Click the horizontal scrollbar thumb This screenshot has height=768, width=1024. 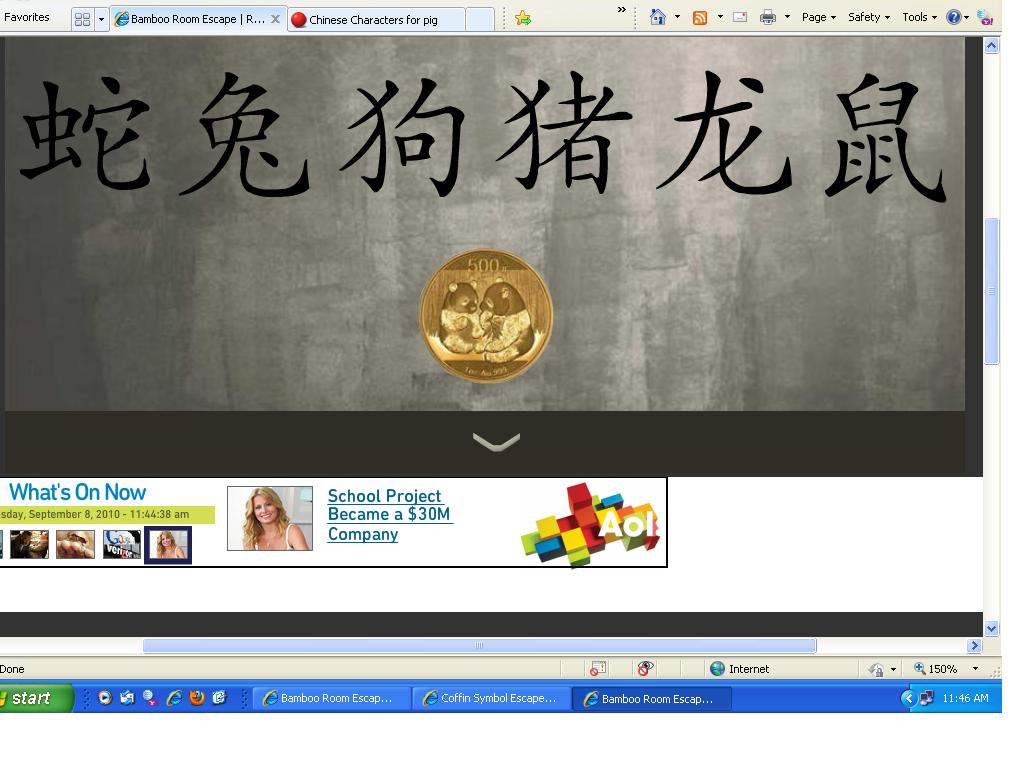pyautogui.click(x=479, y=646)
